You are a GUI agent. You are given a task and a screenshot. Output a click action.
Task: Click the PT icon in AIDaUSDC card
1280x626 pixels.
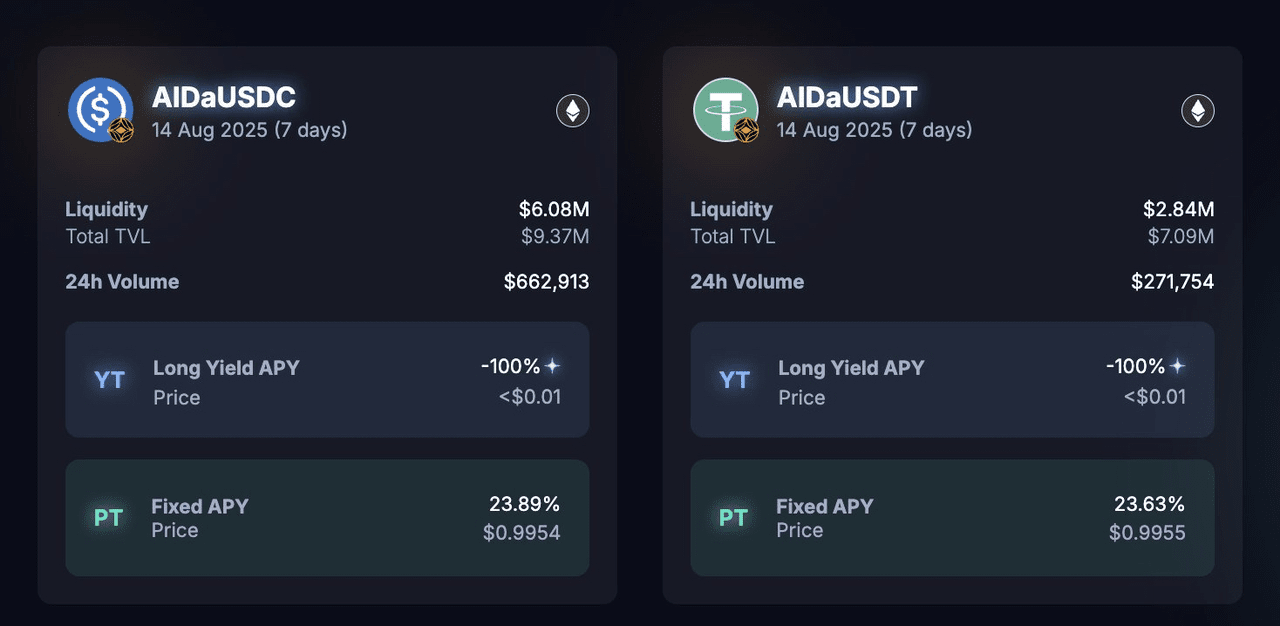click(x=108, y=518)
